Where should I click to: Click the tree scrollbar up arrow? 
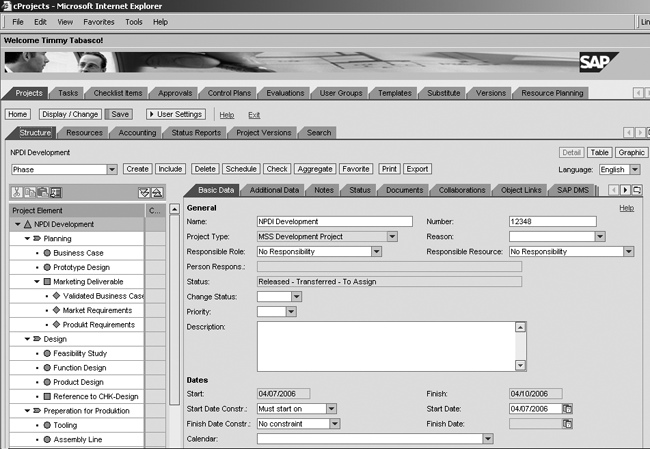point(175,209)
